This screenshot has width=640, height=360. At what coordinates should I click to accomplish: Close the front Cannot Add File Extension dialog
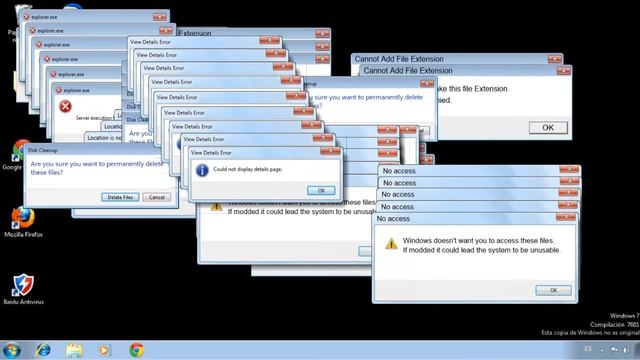coord(564,71)
